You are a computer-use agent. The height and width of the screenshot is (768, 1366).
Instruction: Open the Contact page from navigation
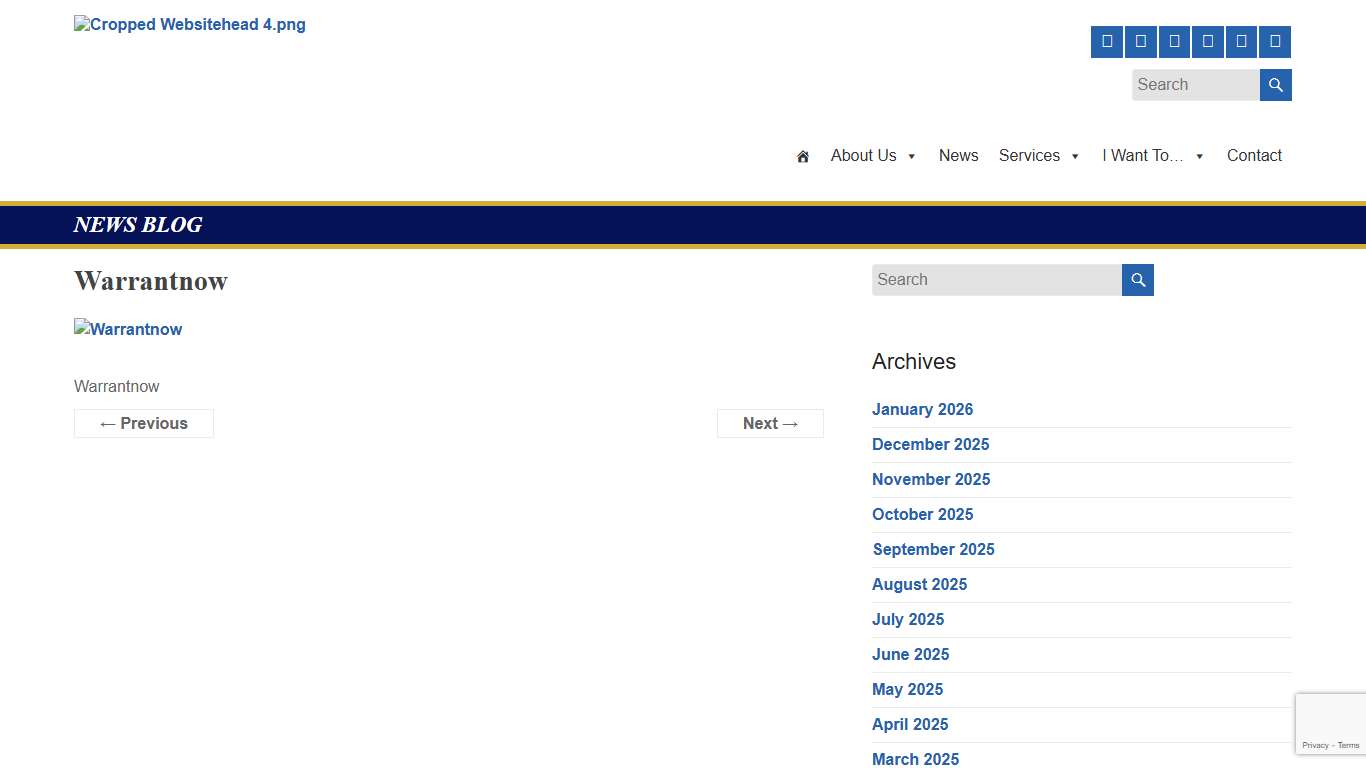(1254, 155)
